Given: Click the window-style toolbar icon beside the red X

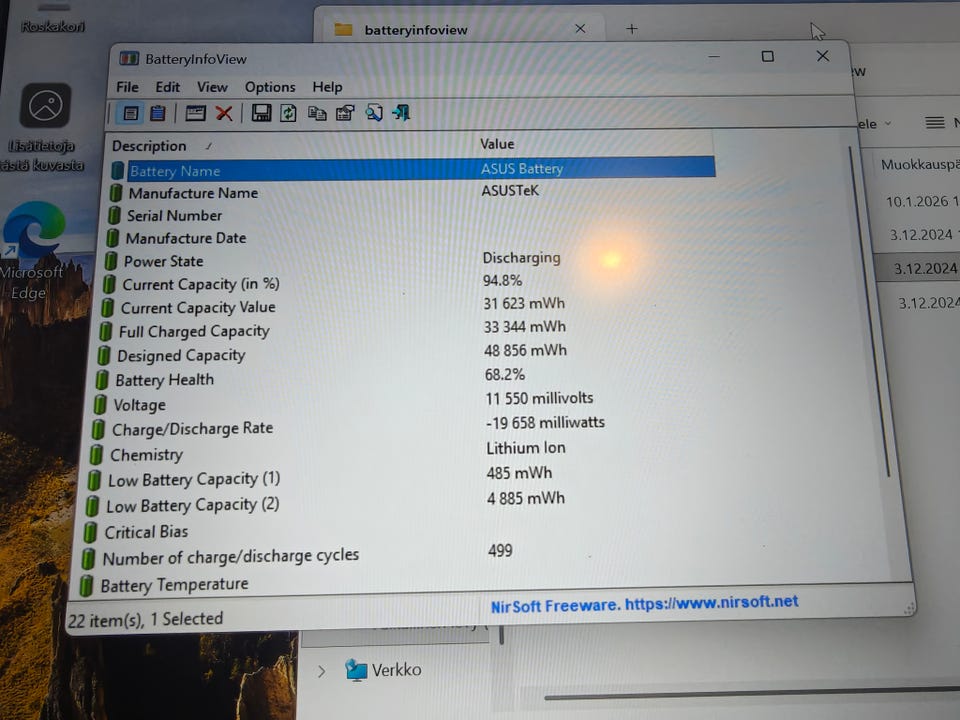Looking at the screenshot, I should coord(195,113).
